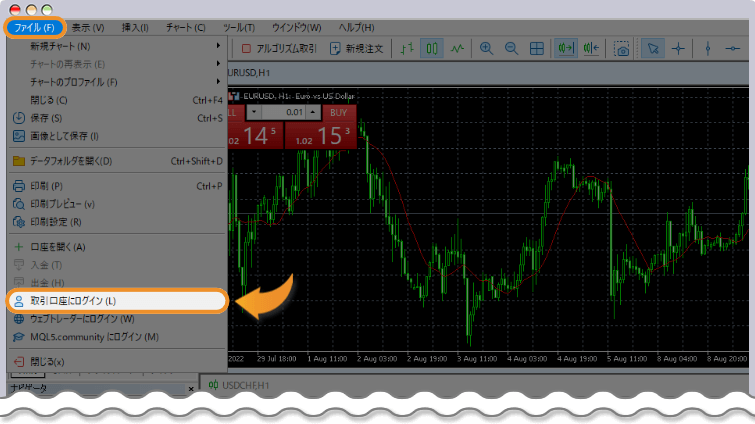Click the lot size decrease arrow
This screenshot has width=755, height=424.
[254, 112]
